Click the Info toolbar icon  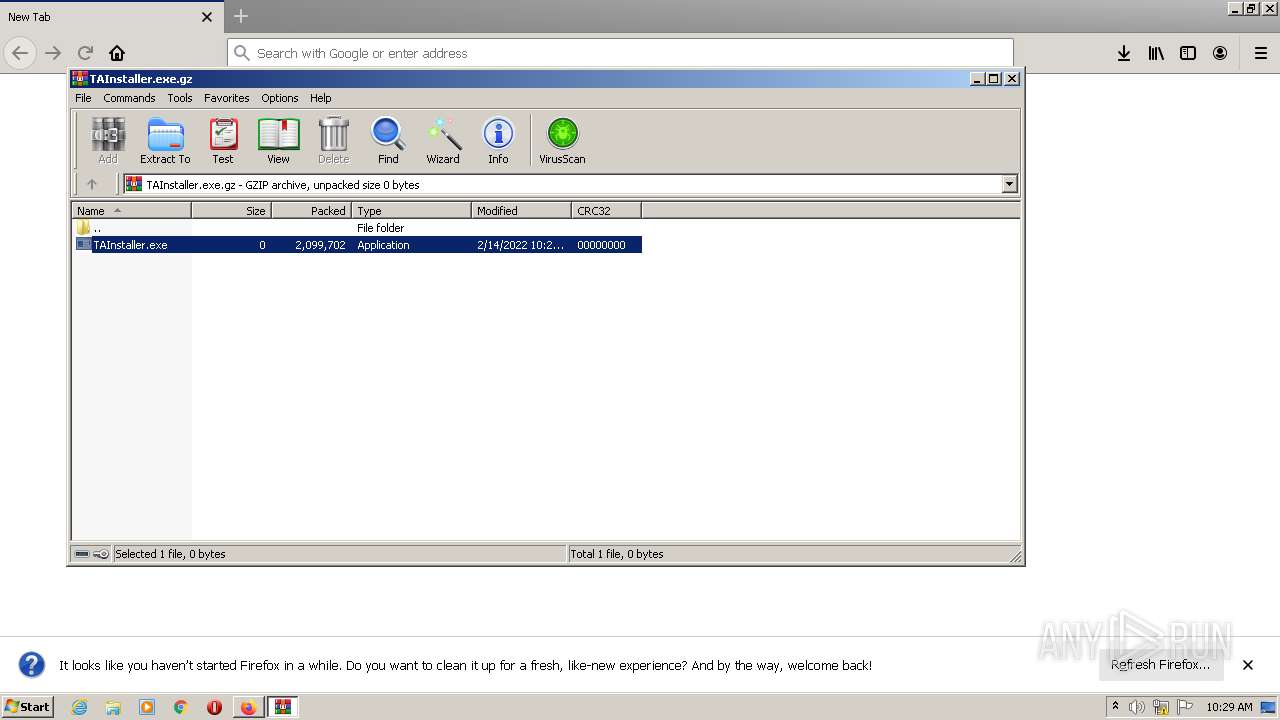(x=498, y=140)
